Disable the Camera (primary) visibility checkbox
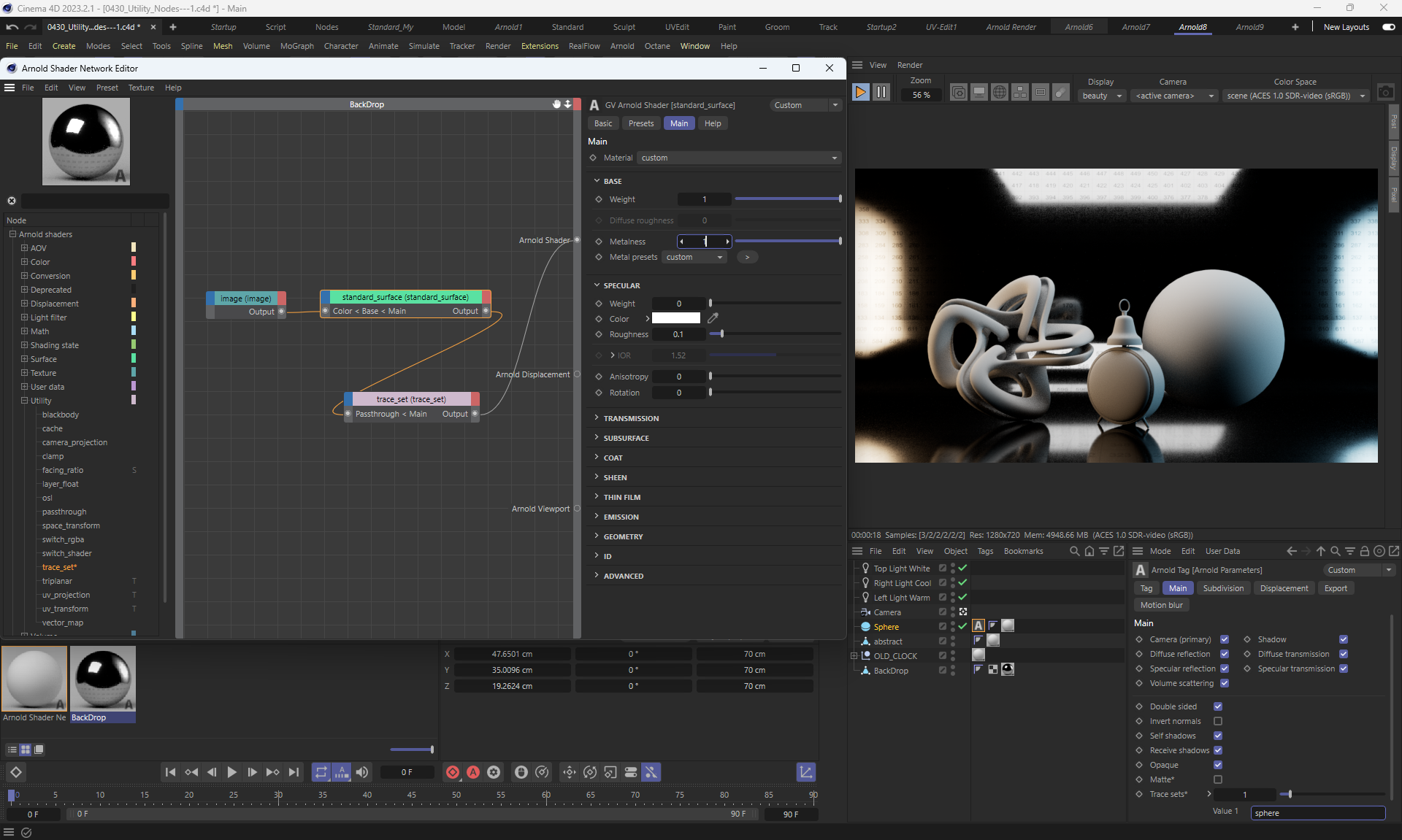Image resolution: width=1402 pixels, height=840 pixels. click(x=1225, y=639)
